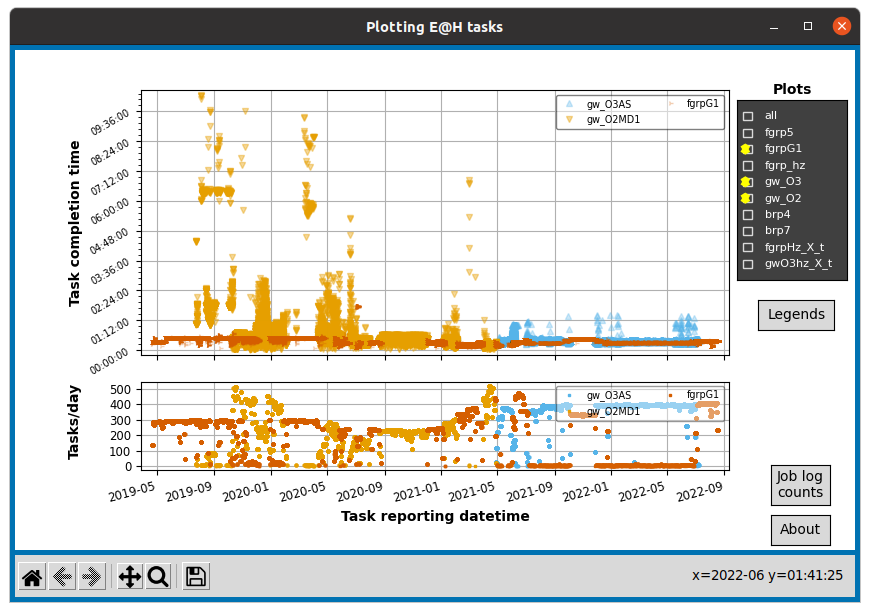Go forward to the next view
870x612 pixels.
[92, 577]
